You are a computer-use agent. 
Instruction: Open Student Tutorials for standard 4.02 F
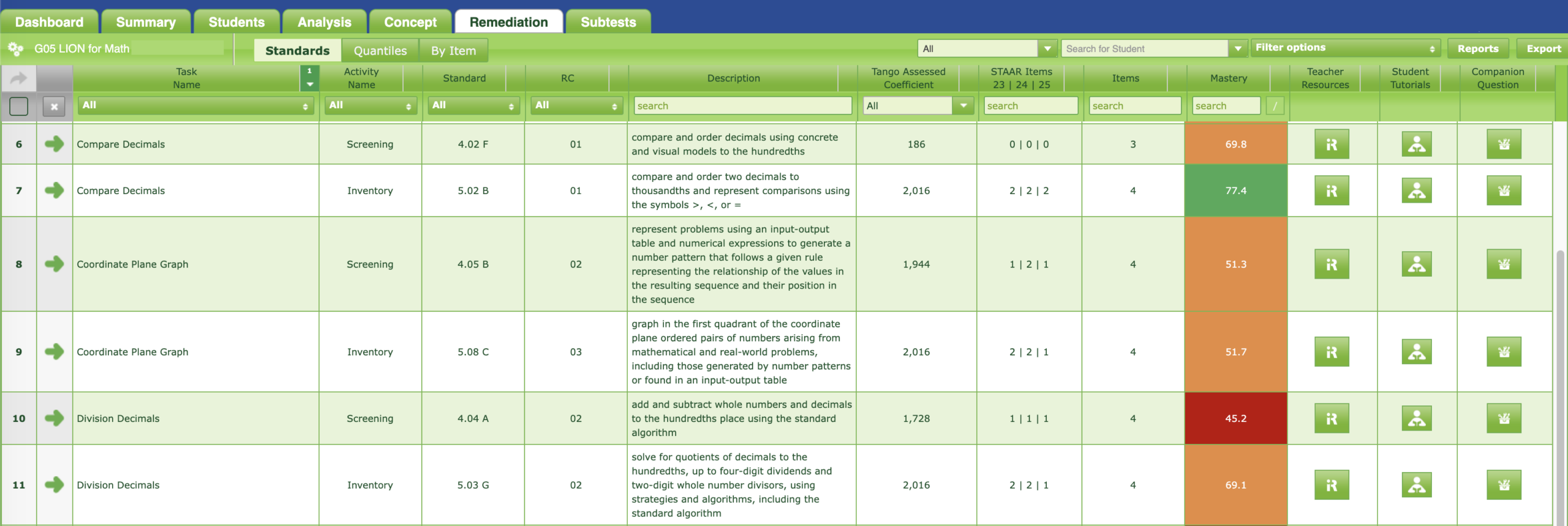click(x=1417, y=145)
